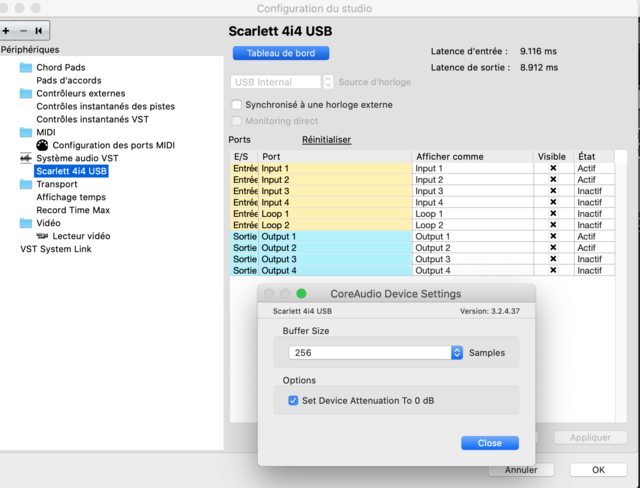Click the Port column header
The width and height of the screenshot is (640, 488).
(335, 157)
